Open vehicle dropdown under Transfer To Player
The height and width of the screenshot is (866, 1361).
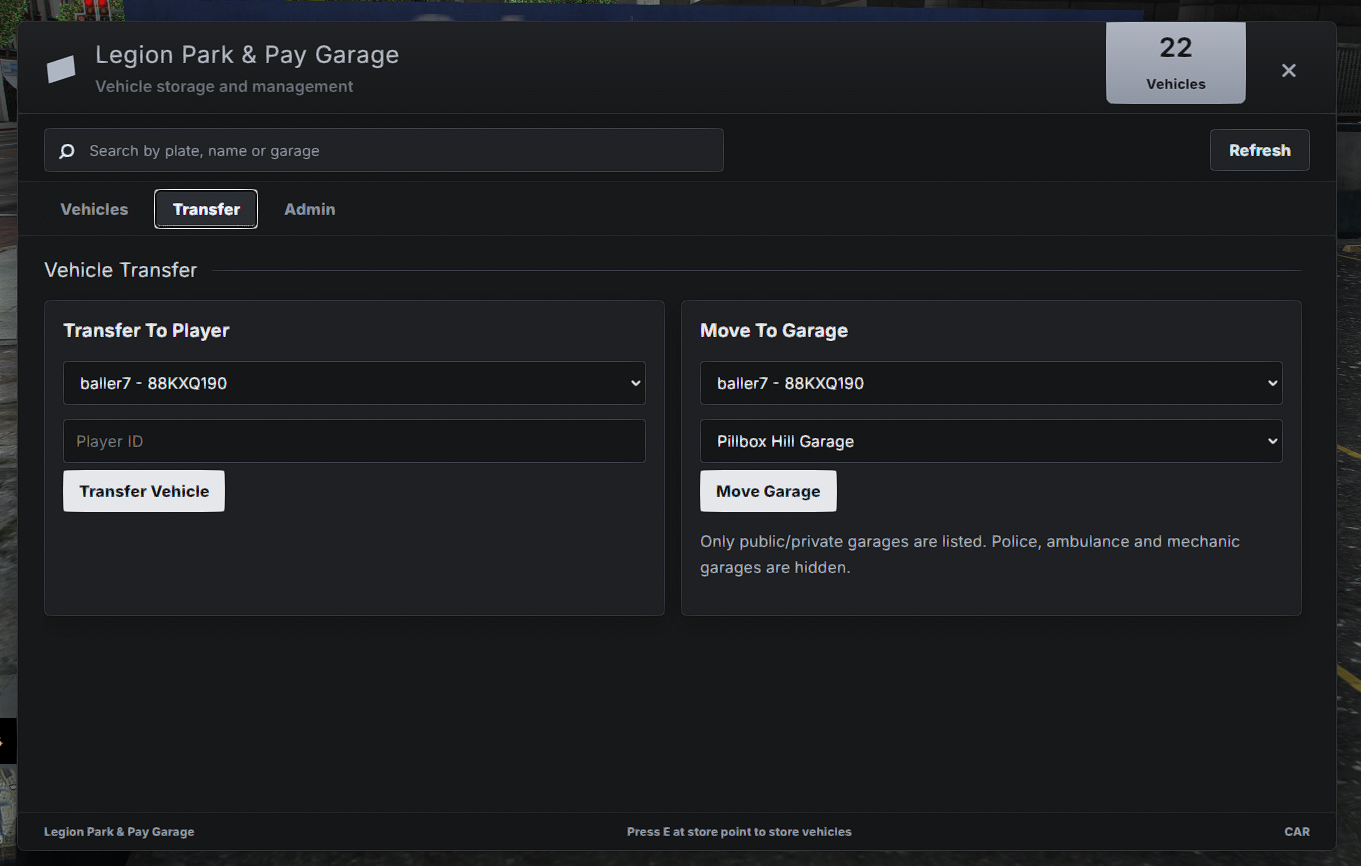354,383
